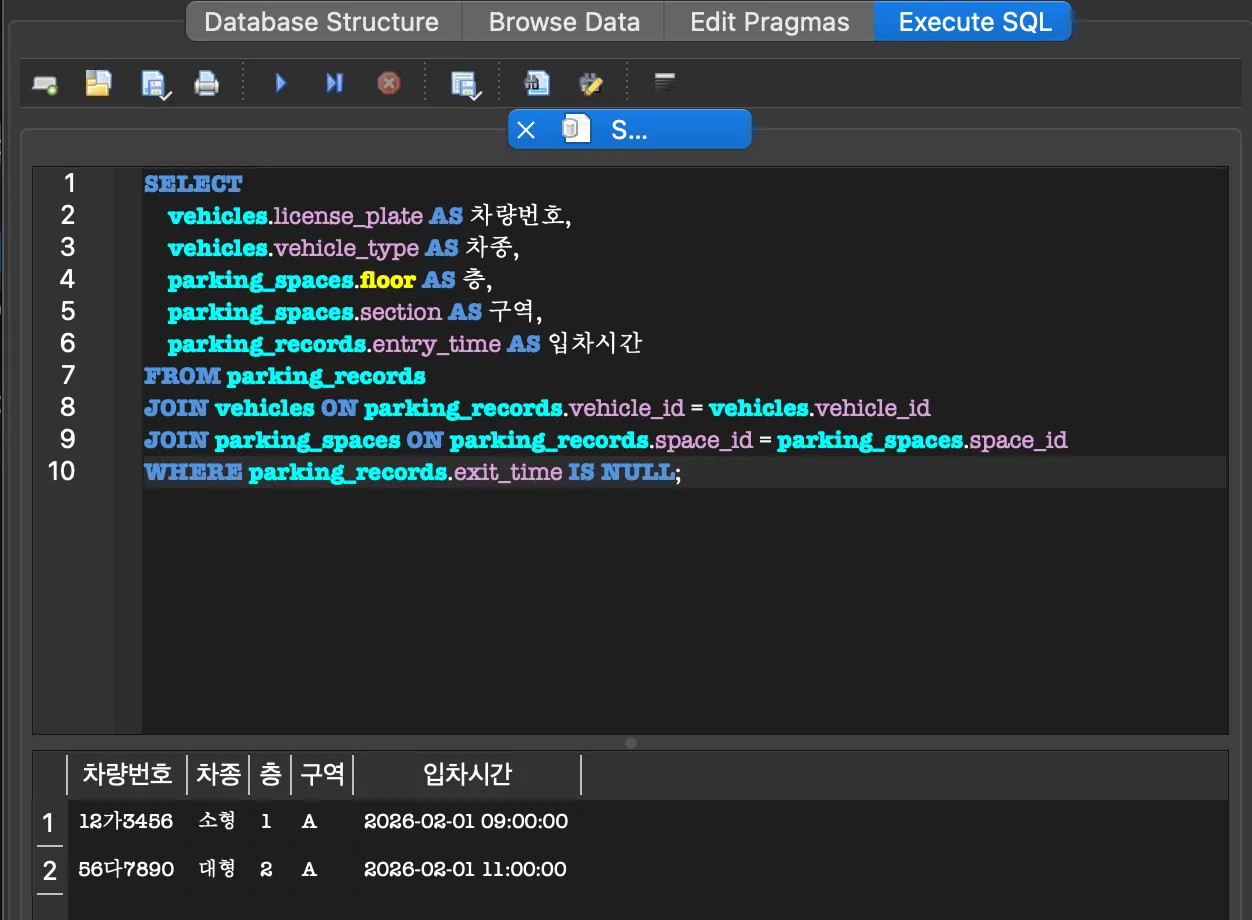The width and height of the screenshot is (1252, 920).
Task: Switch to the Browse Data tab
Action: pyautogui.click(x=563, y=21)
